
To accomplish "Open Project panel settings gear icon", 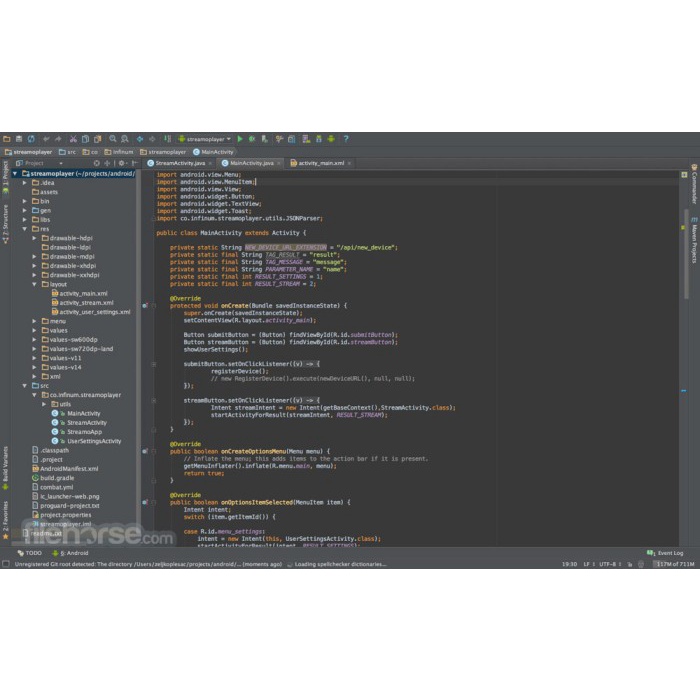I will click(122, 163).
